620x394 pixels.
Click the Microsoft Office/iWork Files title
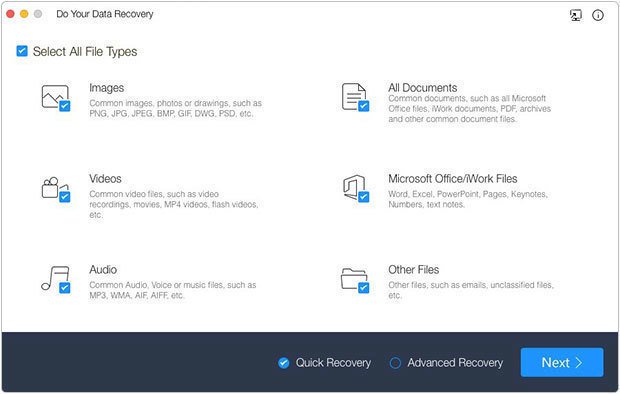click(x=452, y=179)
